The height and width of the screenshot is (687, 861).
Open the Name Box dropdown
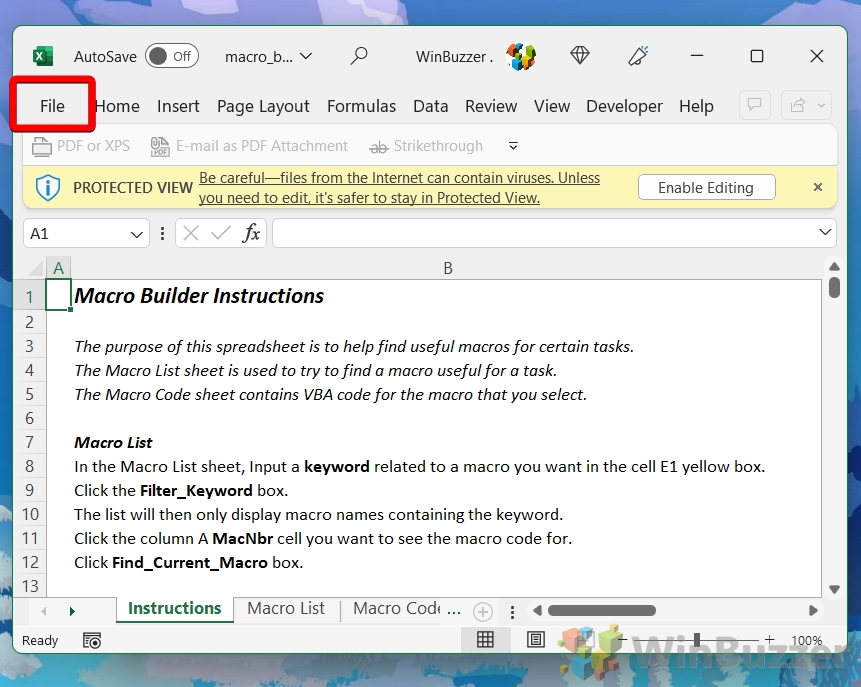(x=138, y=233)
